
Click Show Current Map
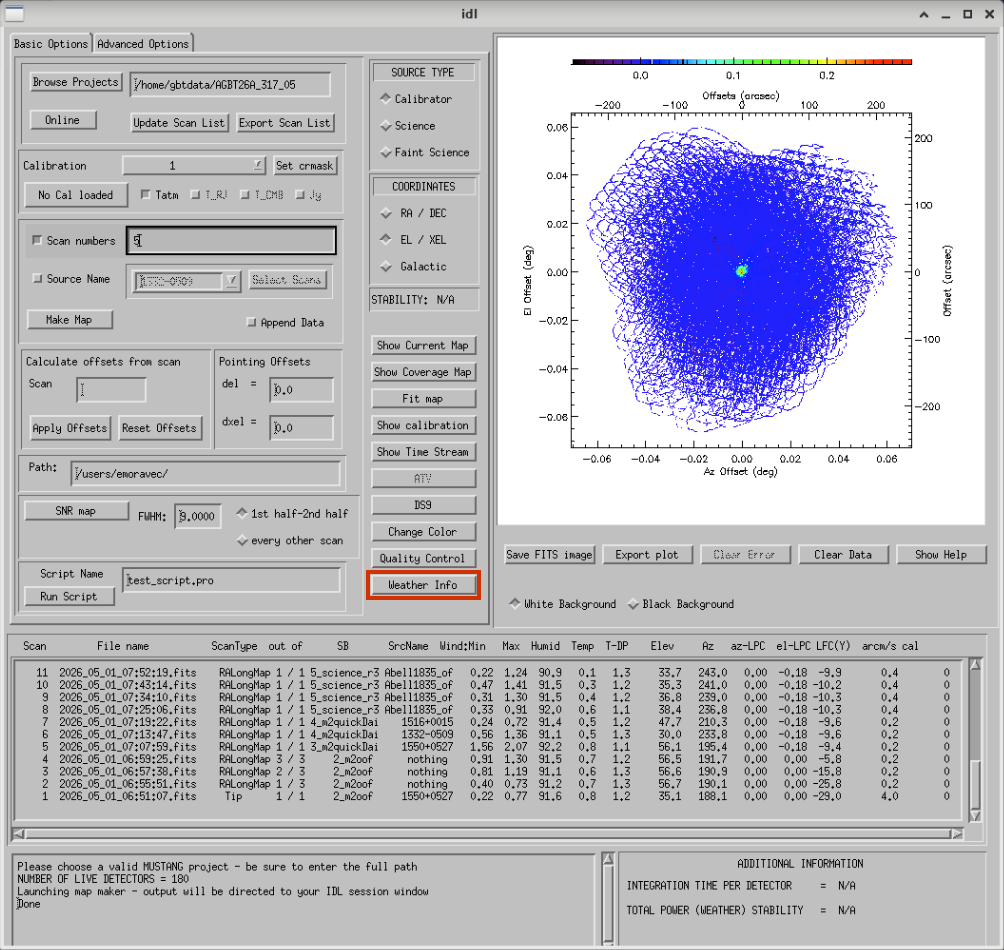pos(423,346)
